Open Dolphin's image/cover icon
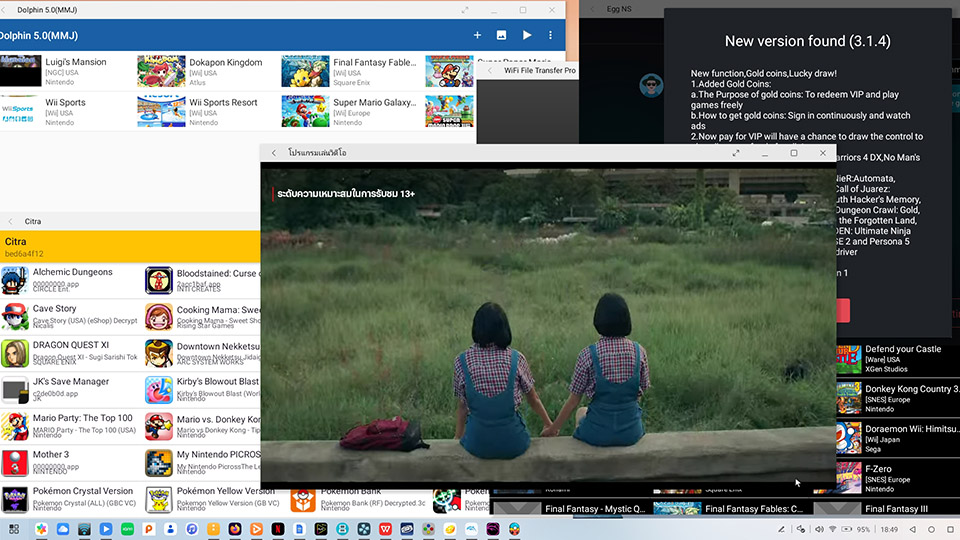 tap(501, 36)
